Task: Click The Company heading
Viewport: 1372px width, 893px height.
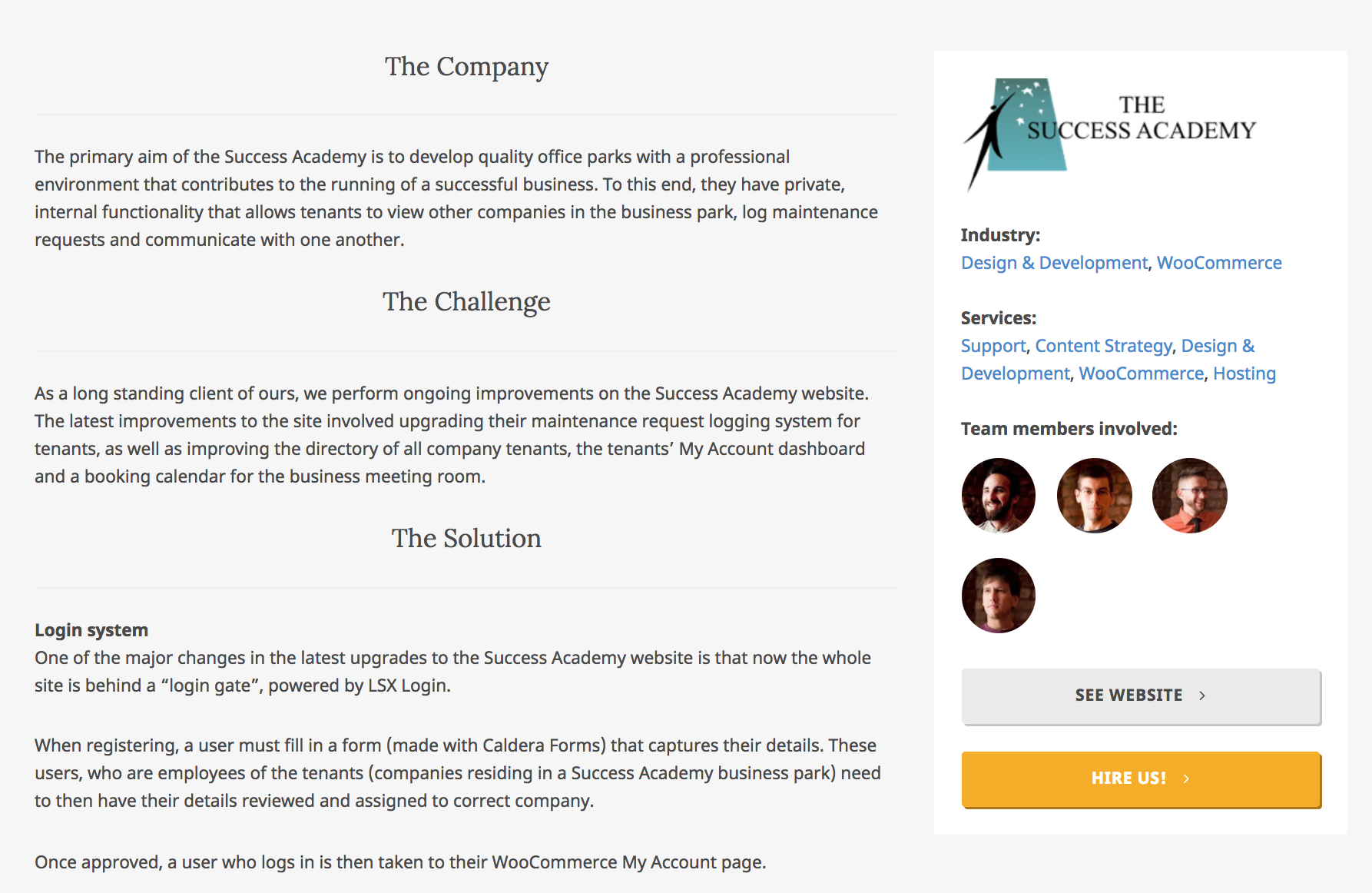Action: click(x=466, y=67)
